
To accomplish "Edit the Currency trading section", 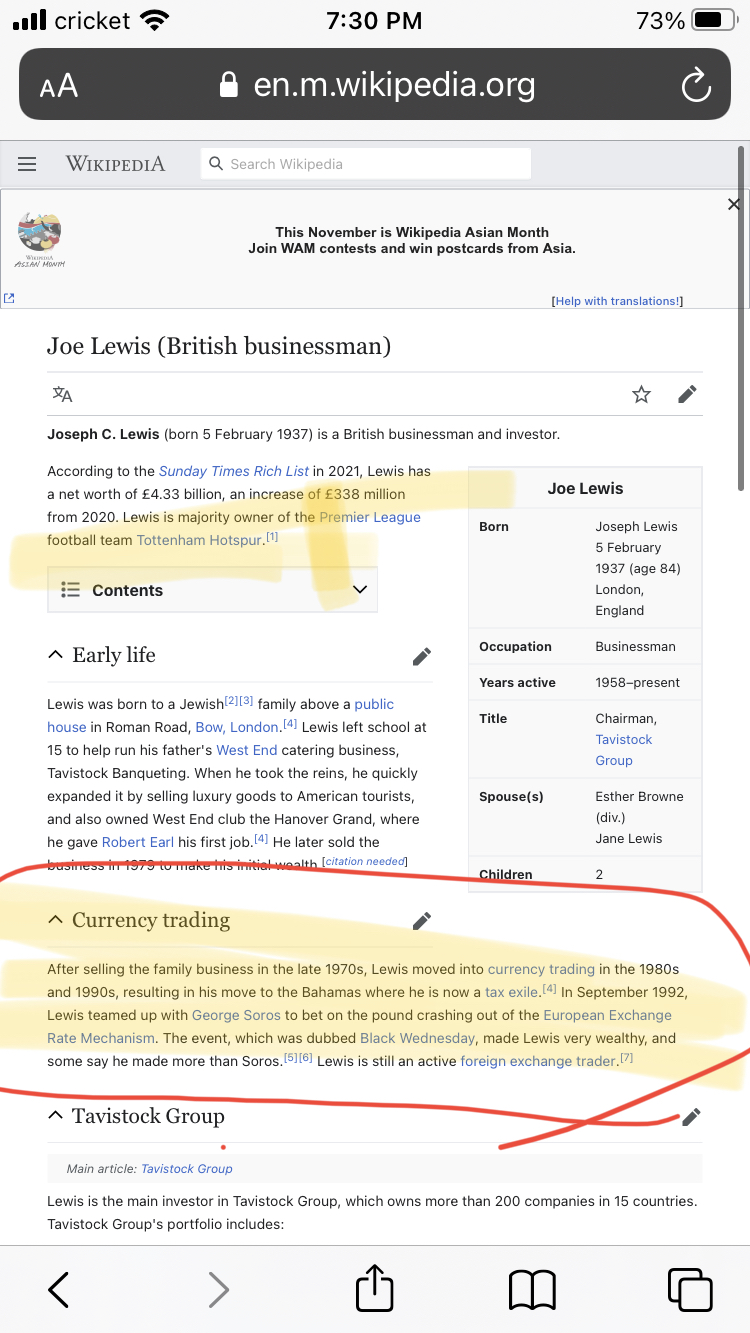I will click(x=422, y=920).
